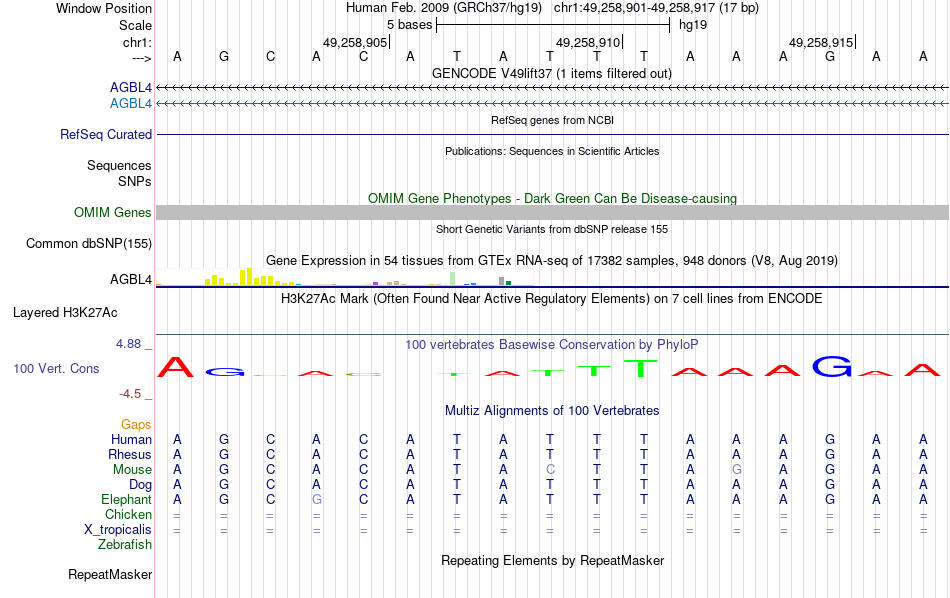
Task: Click the GTEx expression bar chart
Action: coord(345,277)
